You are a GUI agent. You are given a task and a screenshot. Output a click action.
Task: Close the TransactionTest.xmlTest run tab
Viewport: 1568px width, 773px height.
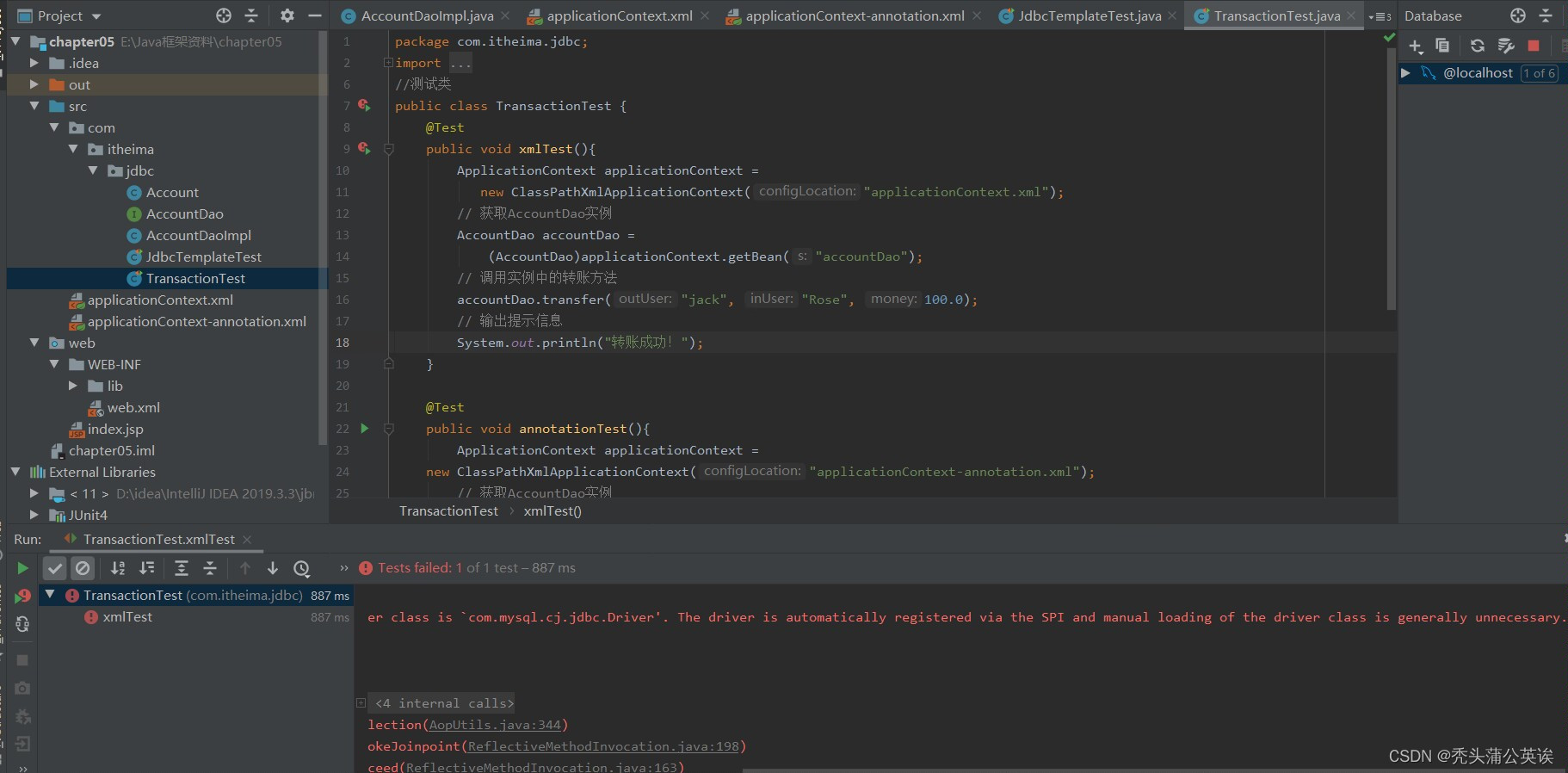(x=247, y=539)
